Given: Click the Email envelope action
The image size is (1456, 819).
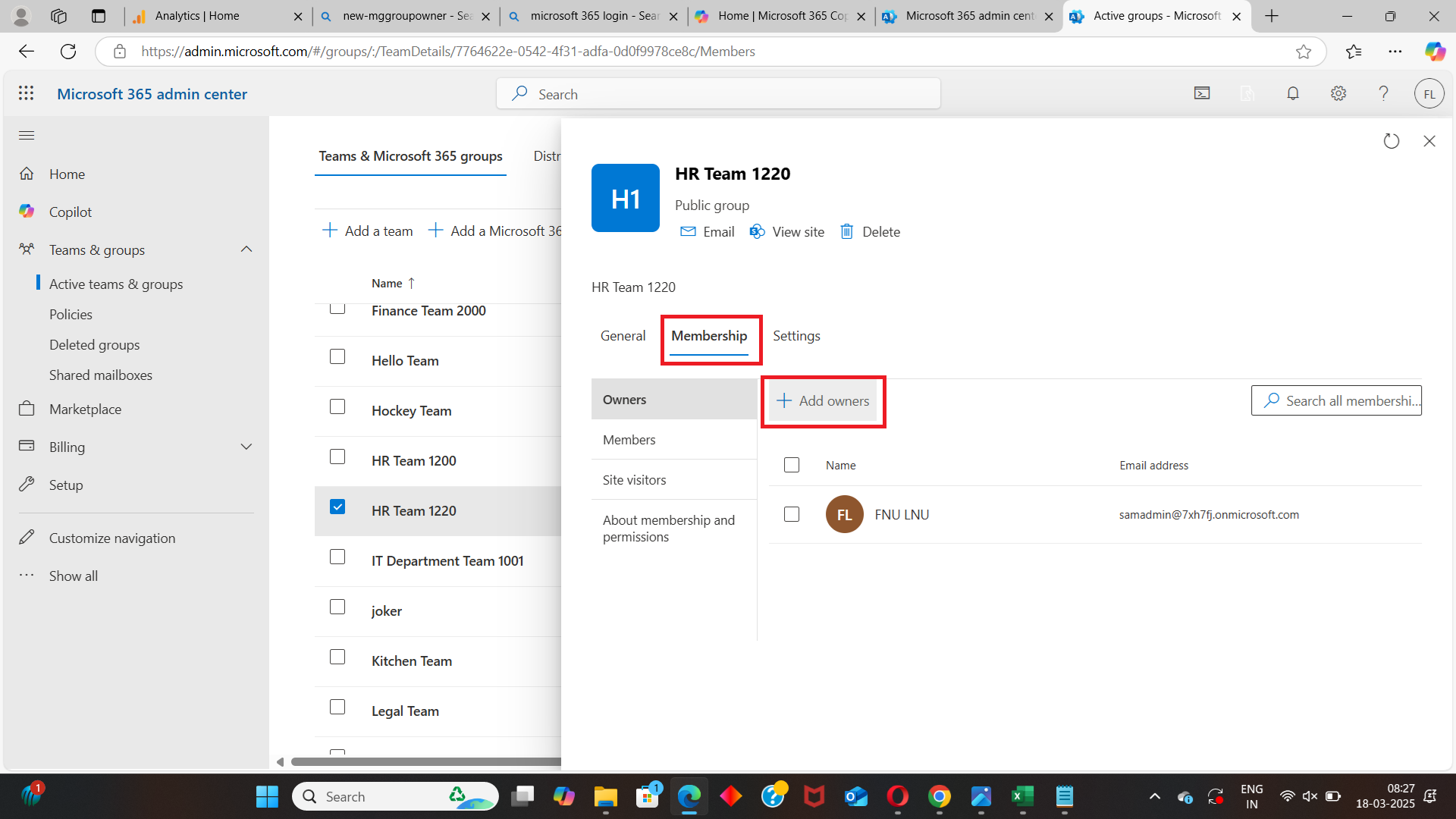Looking at the screenshot, I should tap(707, 232).
